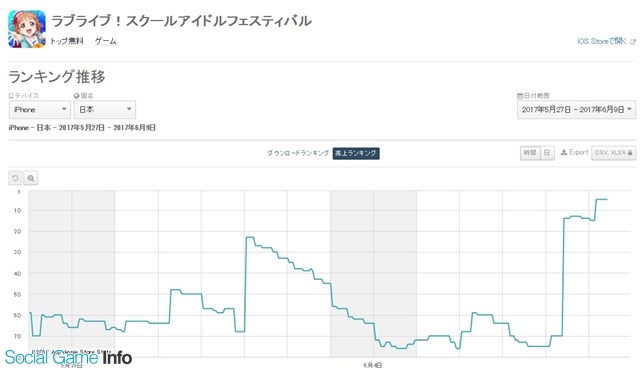Click the chart line peak near rank 5
Screen dimensions: 640x370
pos(601,199)
